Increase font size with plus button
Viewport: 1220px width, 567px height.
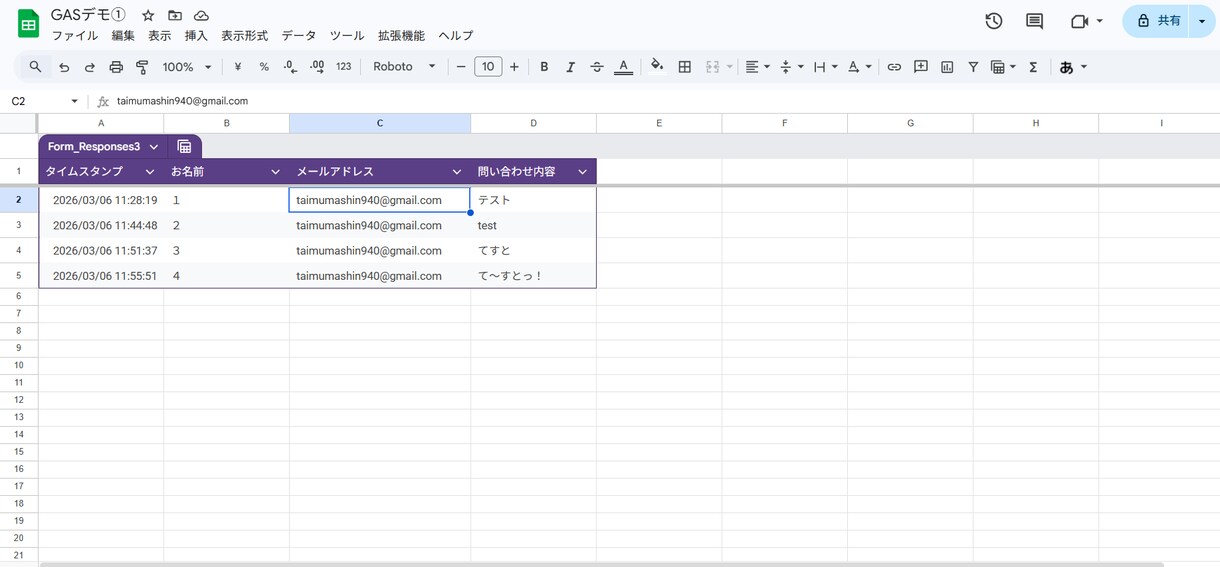tap(514, 67)
